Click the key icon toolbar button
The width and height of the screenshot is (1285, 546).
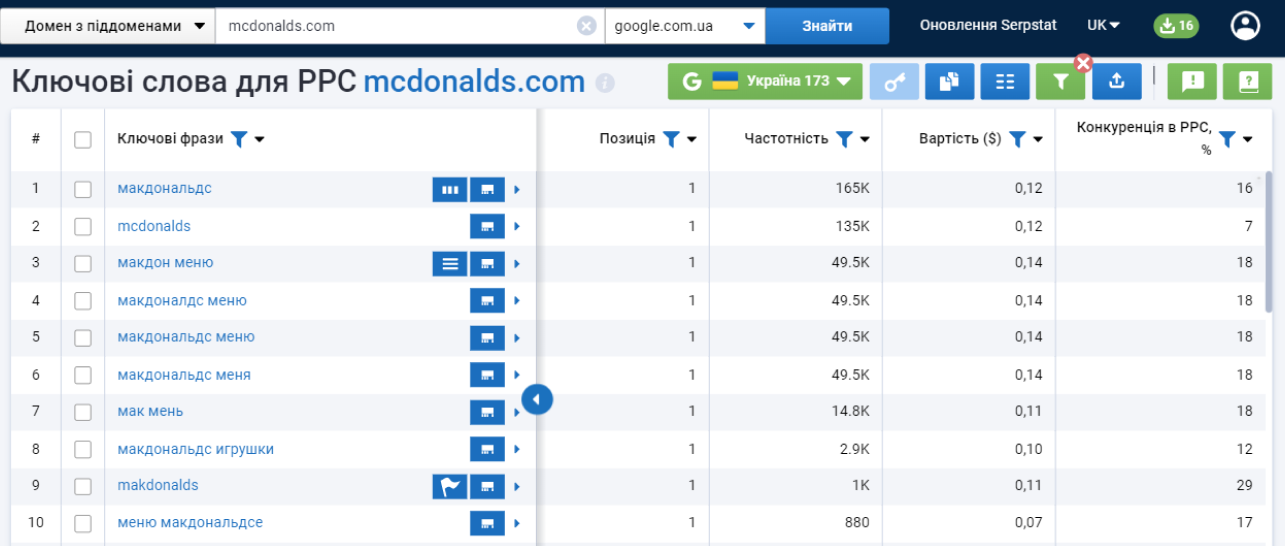pyautogui.click(x=894, y=82)
